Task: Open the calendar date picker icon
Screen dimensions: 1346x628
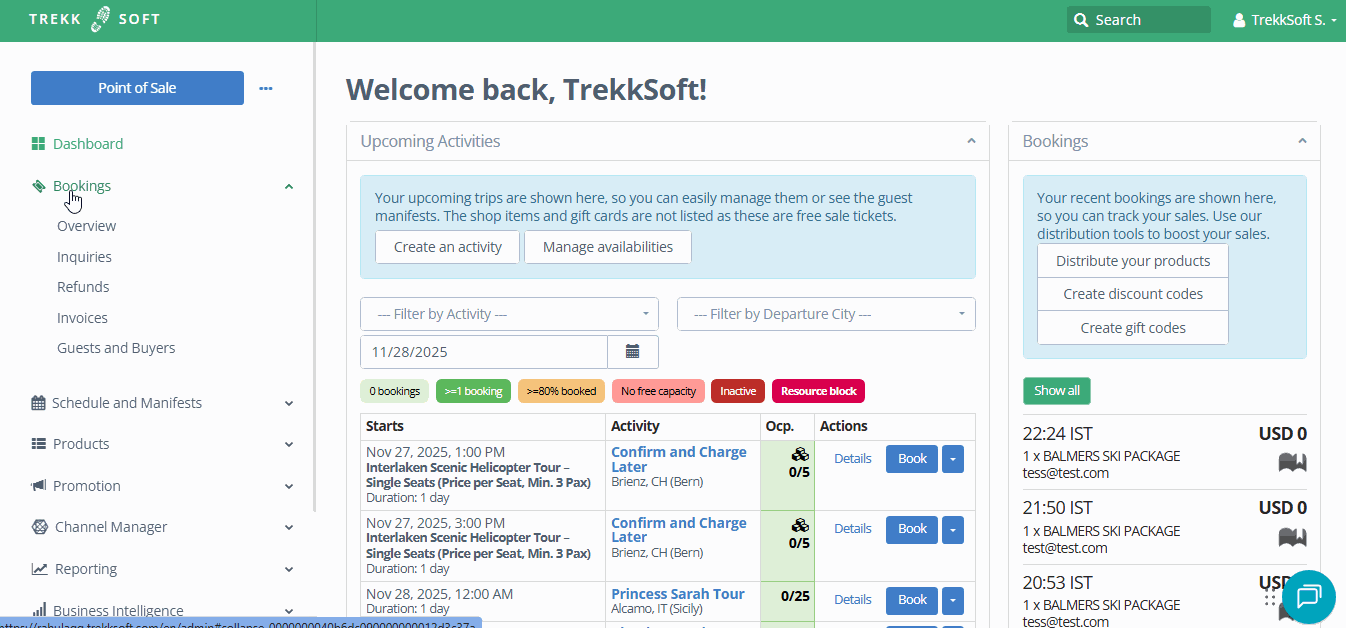Action: [x=632, y=352]
